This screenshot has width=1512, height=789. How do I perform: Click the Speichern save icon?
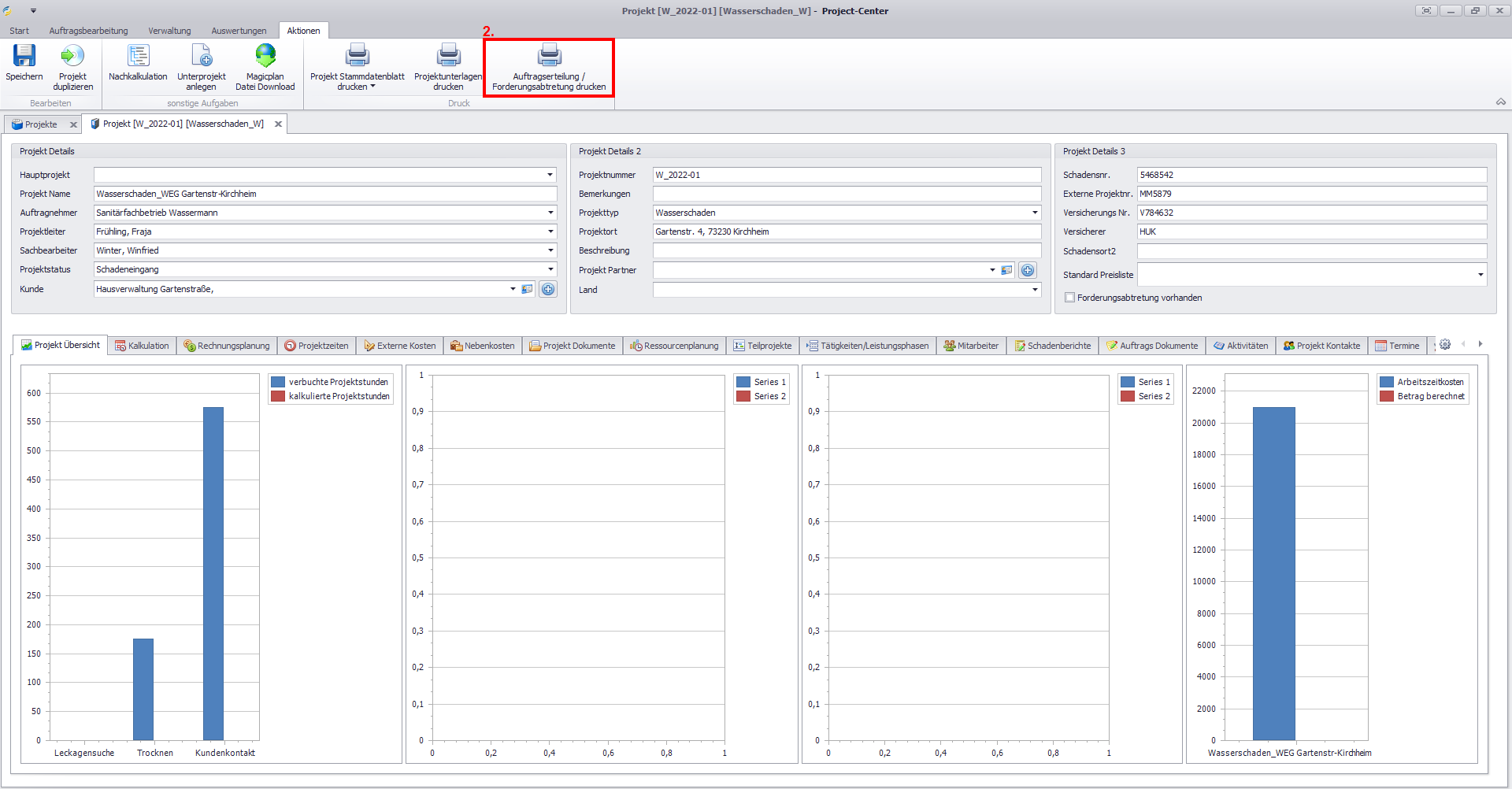24,56
